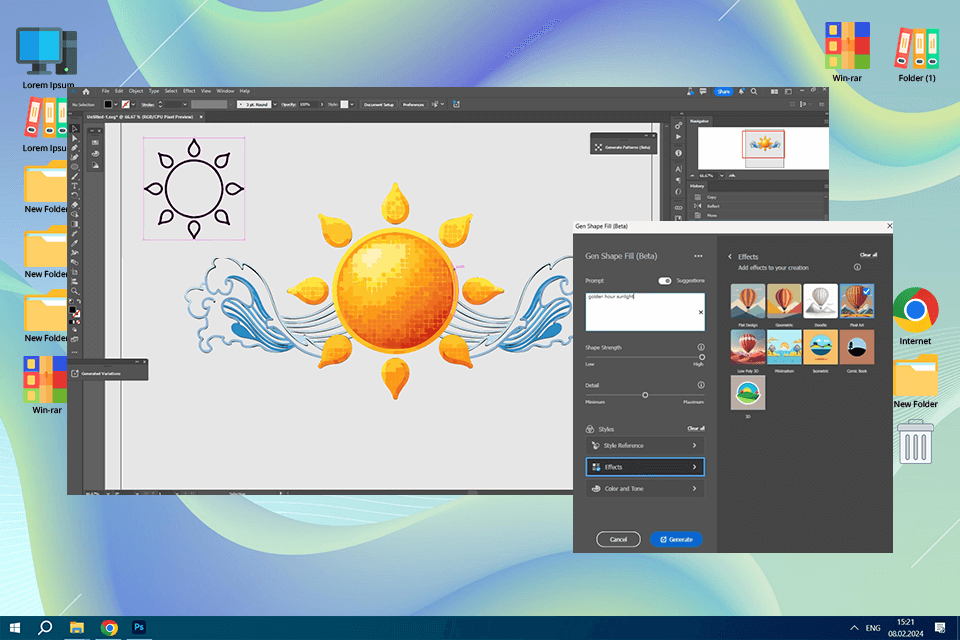Expand the Opacity arrow

(322, 104)
